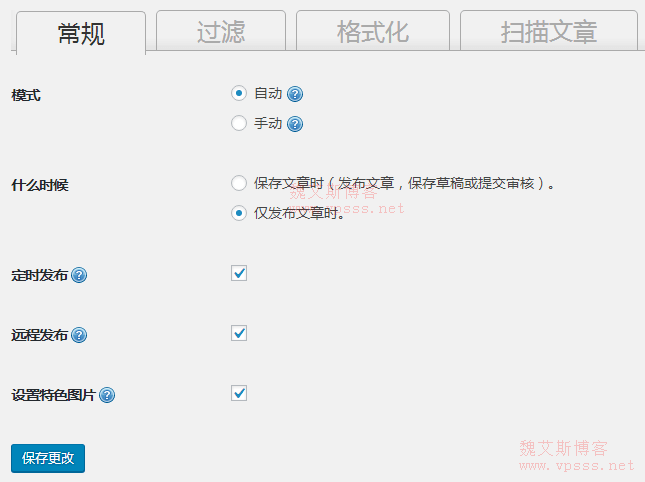The image size is (645, 482).
Task: Click the 保存更改 button
Action: point(48,458)
